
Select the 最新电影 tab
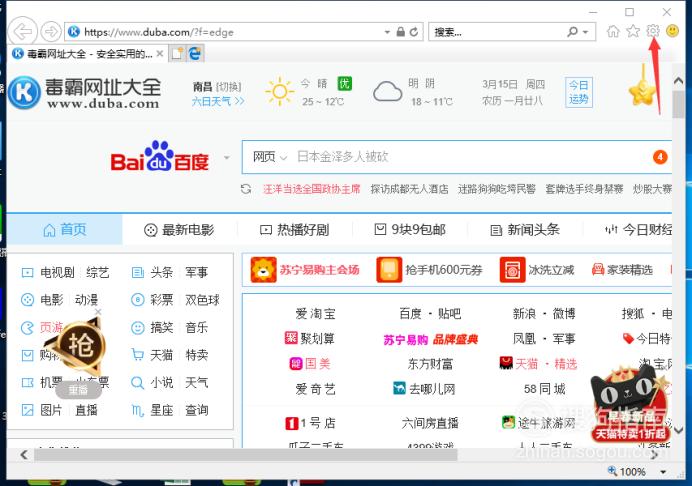179,230
